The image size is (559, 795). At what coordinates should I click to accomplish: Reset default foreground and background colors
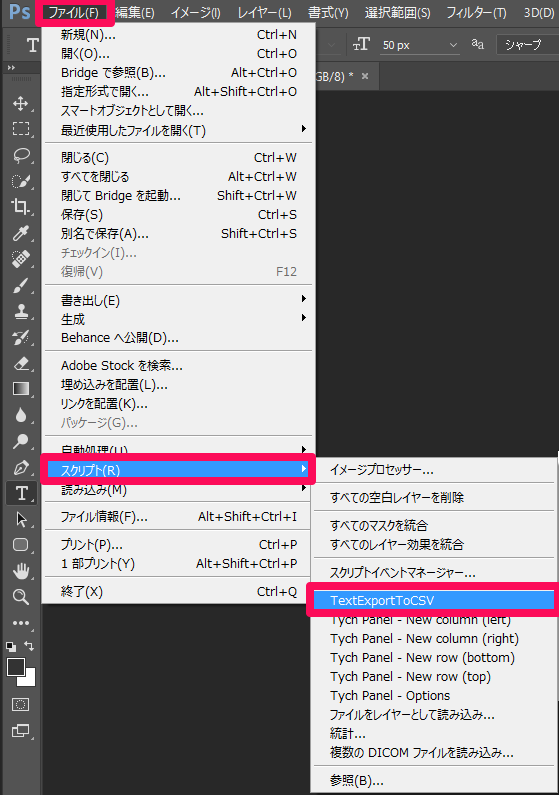pyautogui.click(x=11, y=646)
